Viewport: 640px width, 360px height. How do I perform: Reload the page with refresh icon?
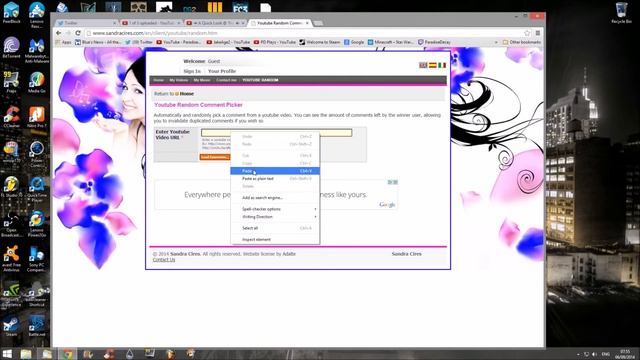[x=78, y=33]
